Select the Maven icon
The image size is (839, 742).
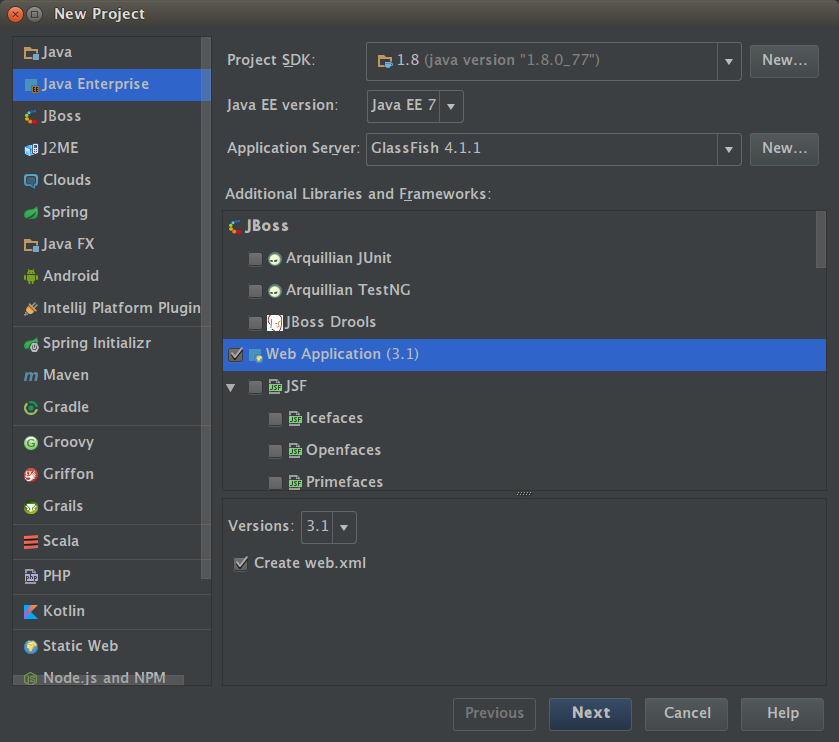click(31, 376)
